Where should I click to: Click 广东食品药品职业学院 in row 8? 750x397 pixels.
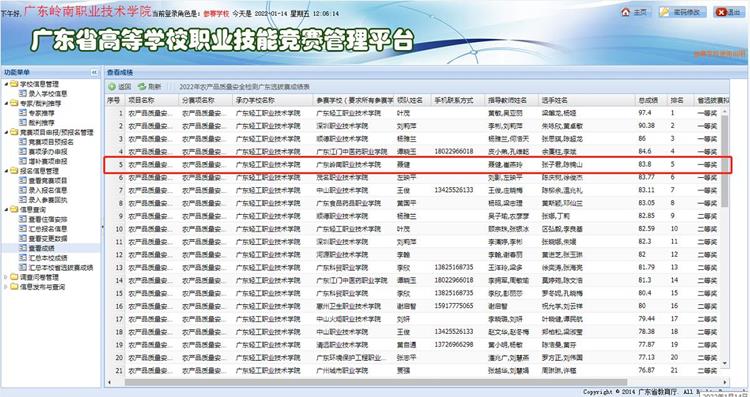[x=349, y=203]
